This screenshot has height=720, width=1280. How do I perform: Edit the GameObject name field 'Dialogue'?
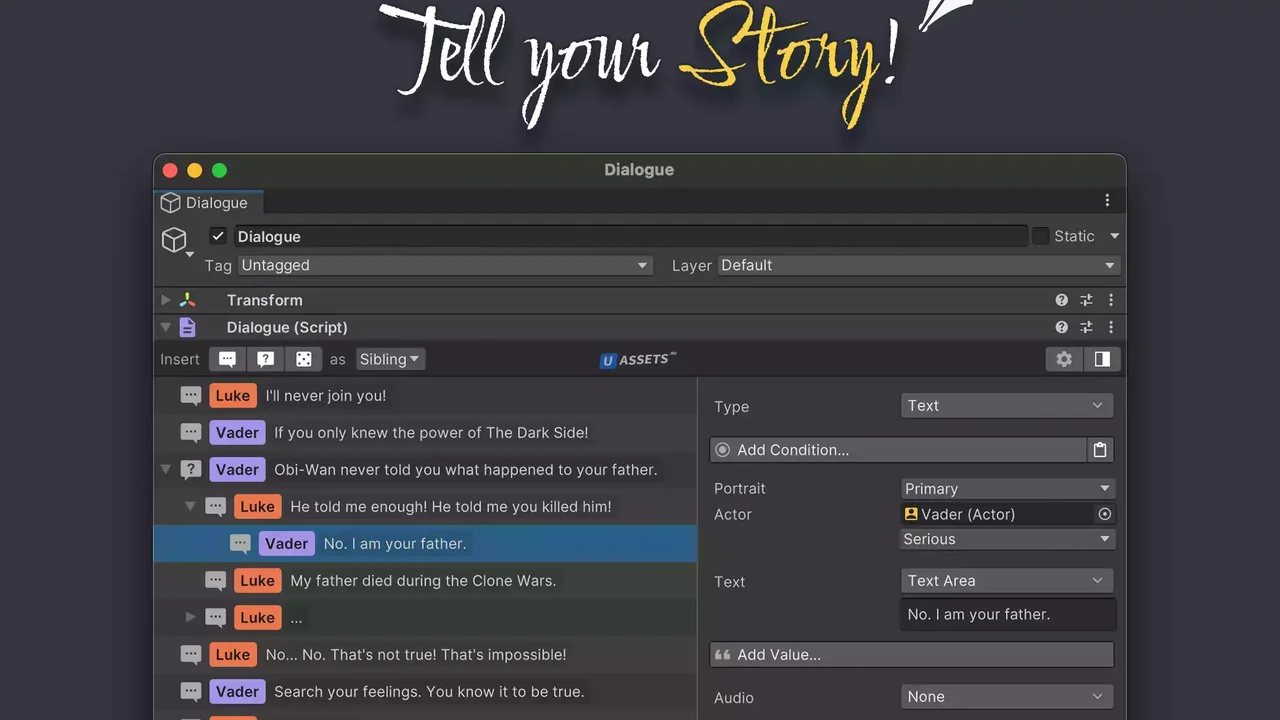click(x=631, y=236)
